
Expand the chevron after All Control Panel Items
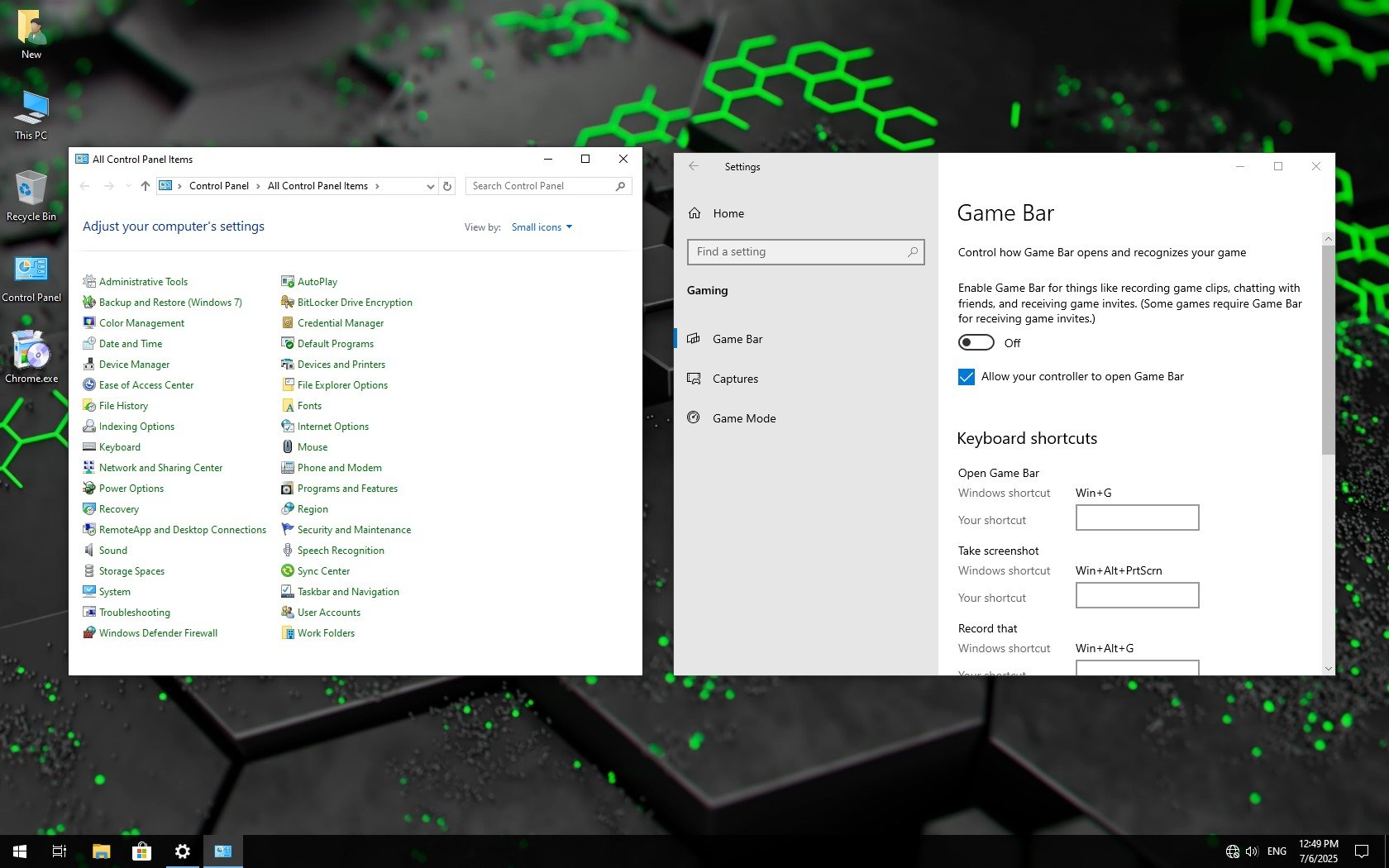click(378, 187)
